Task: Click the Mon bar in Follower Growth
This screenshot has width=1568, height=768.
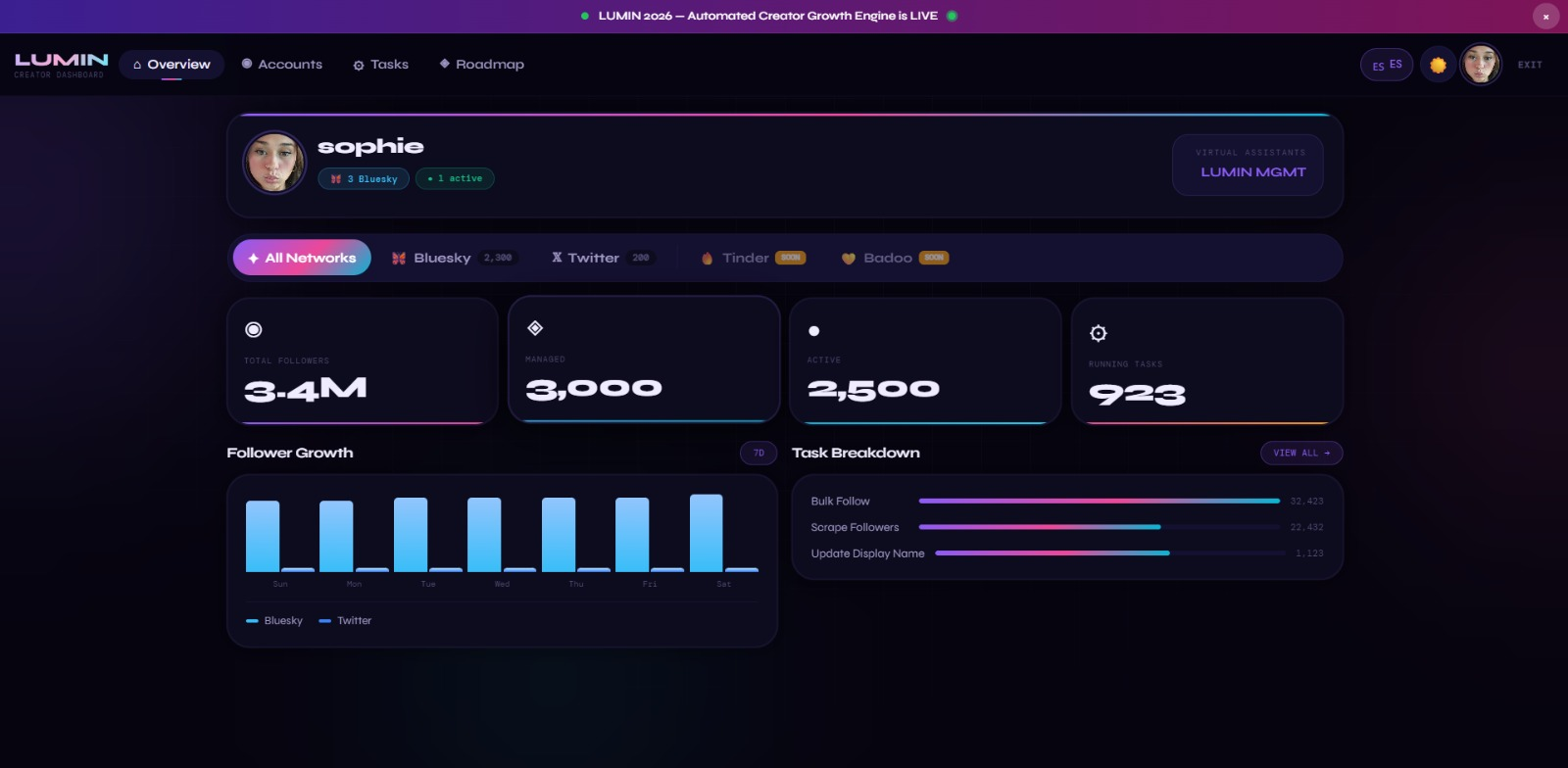Action: pos(336,536)
